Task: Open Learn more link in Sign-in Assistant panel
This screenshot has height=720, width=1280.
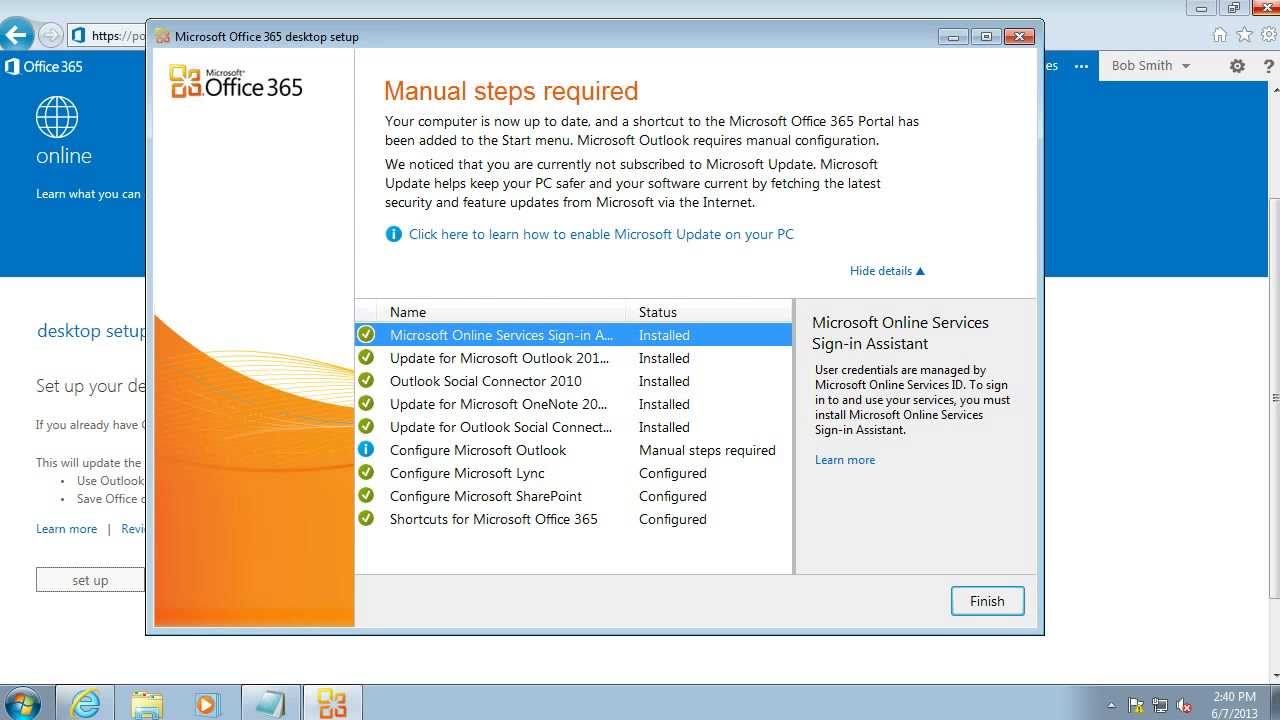Action: 845,460
